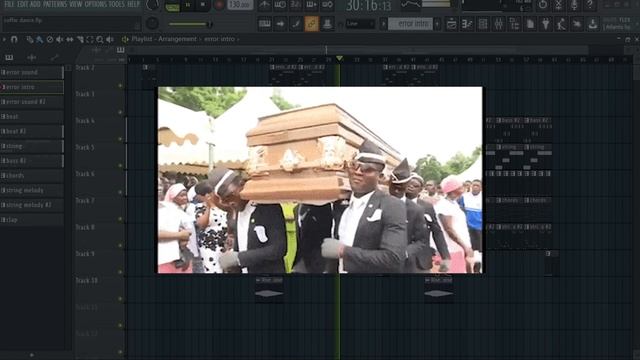The width and height of the screenshot is (640, 360).
Task: Select the Playlist playback speaker tool
Action: tap(110, 39)
